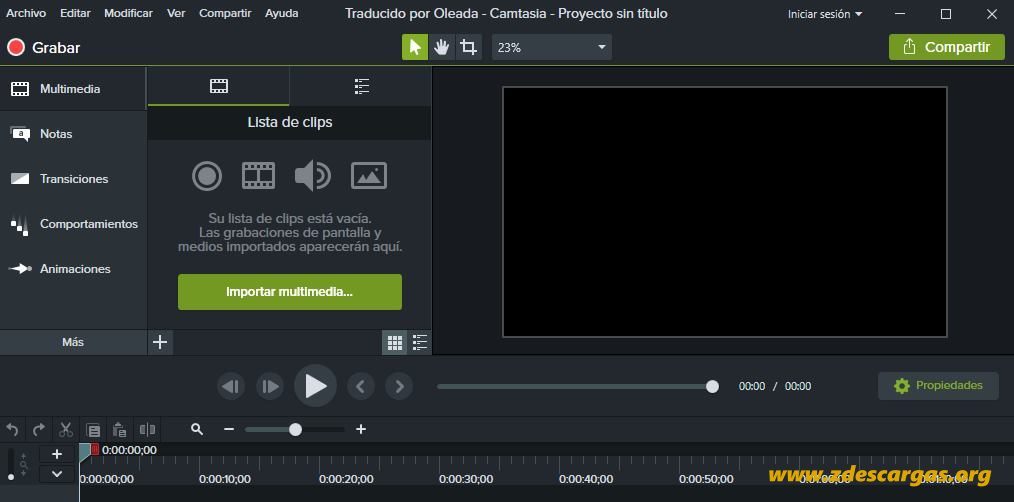Click the scissors cut icon
Image resolution: width=1014 pixels, height=502 pixels.
66,429
